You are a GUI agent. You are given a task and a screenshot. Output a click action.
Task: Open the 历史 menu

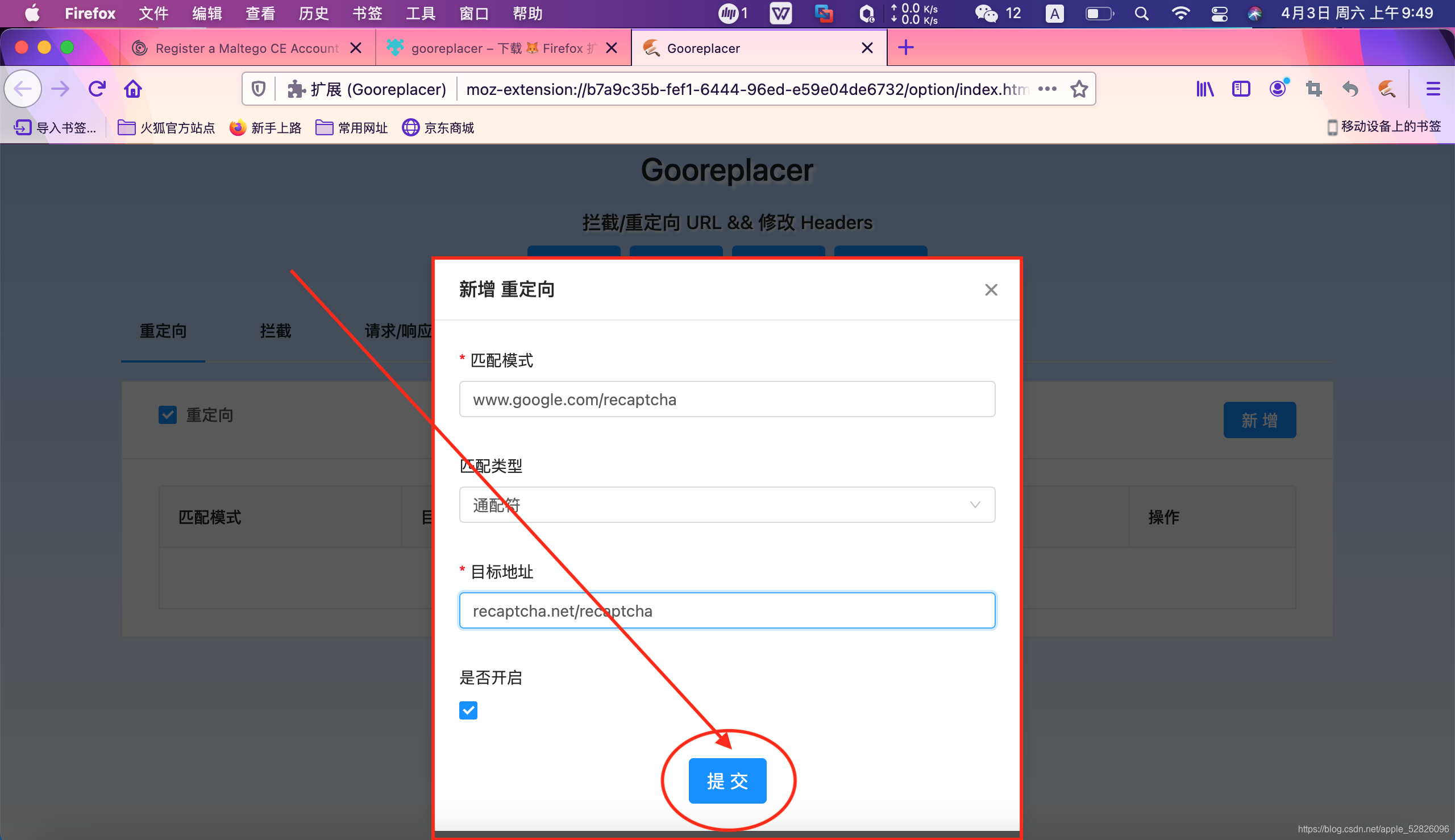pyautogui.click(x=314, y=13)
